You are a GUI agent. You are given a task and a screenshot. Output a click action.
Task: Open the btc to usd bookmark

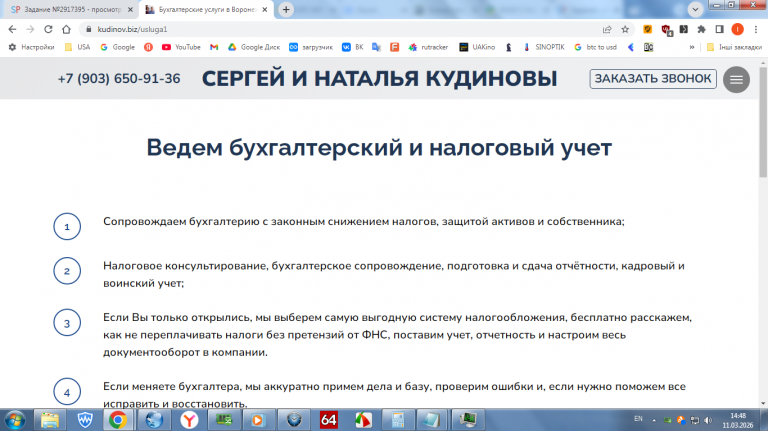(x=595, y=47)
